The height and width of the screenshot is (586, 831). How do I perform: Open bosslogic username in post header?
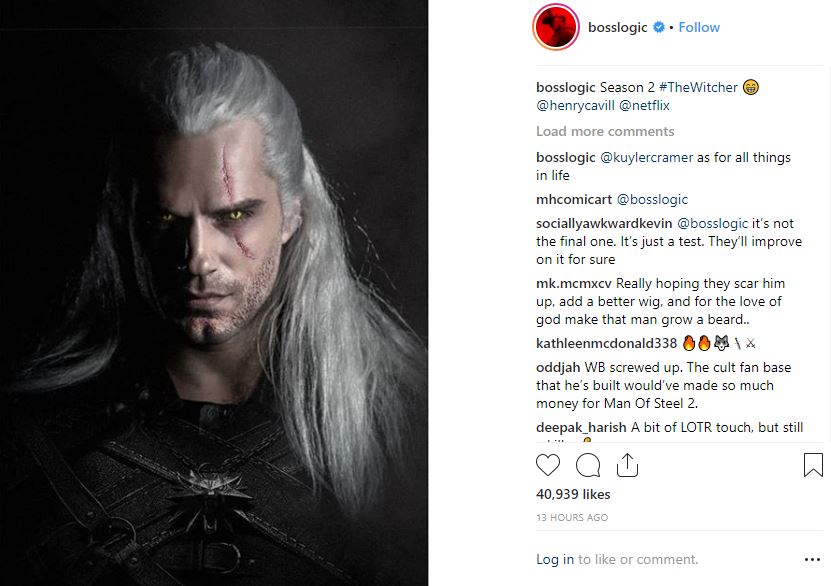click(618, 27)
